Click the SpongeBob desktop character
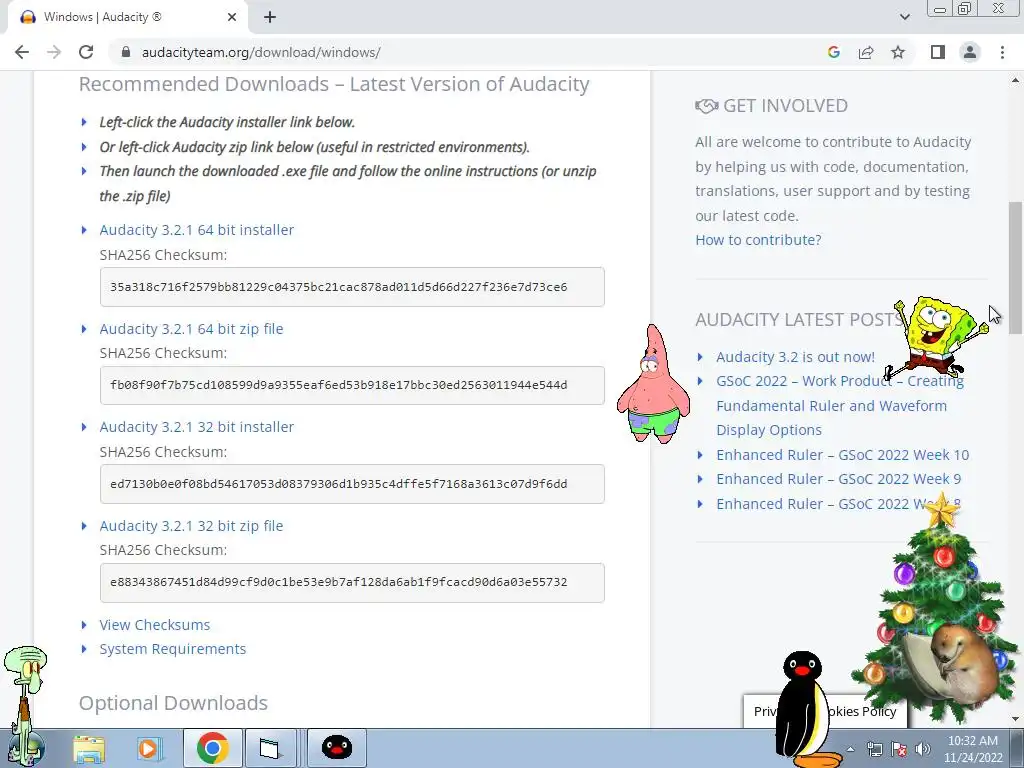The height and width of the screenshot is (768, 1024). pos(935,338)
